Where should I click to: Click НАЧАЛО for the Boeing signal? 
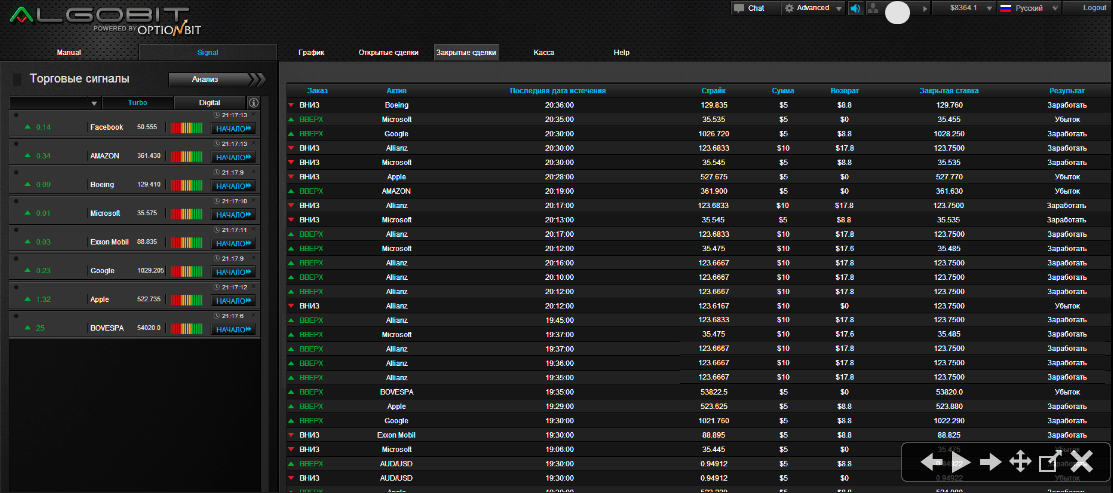pos(234,186)
